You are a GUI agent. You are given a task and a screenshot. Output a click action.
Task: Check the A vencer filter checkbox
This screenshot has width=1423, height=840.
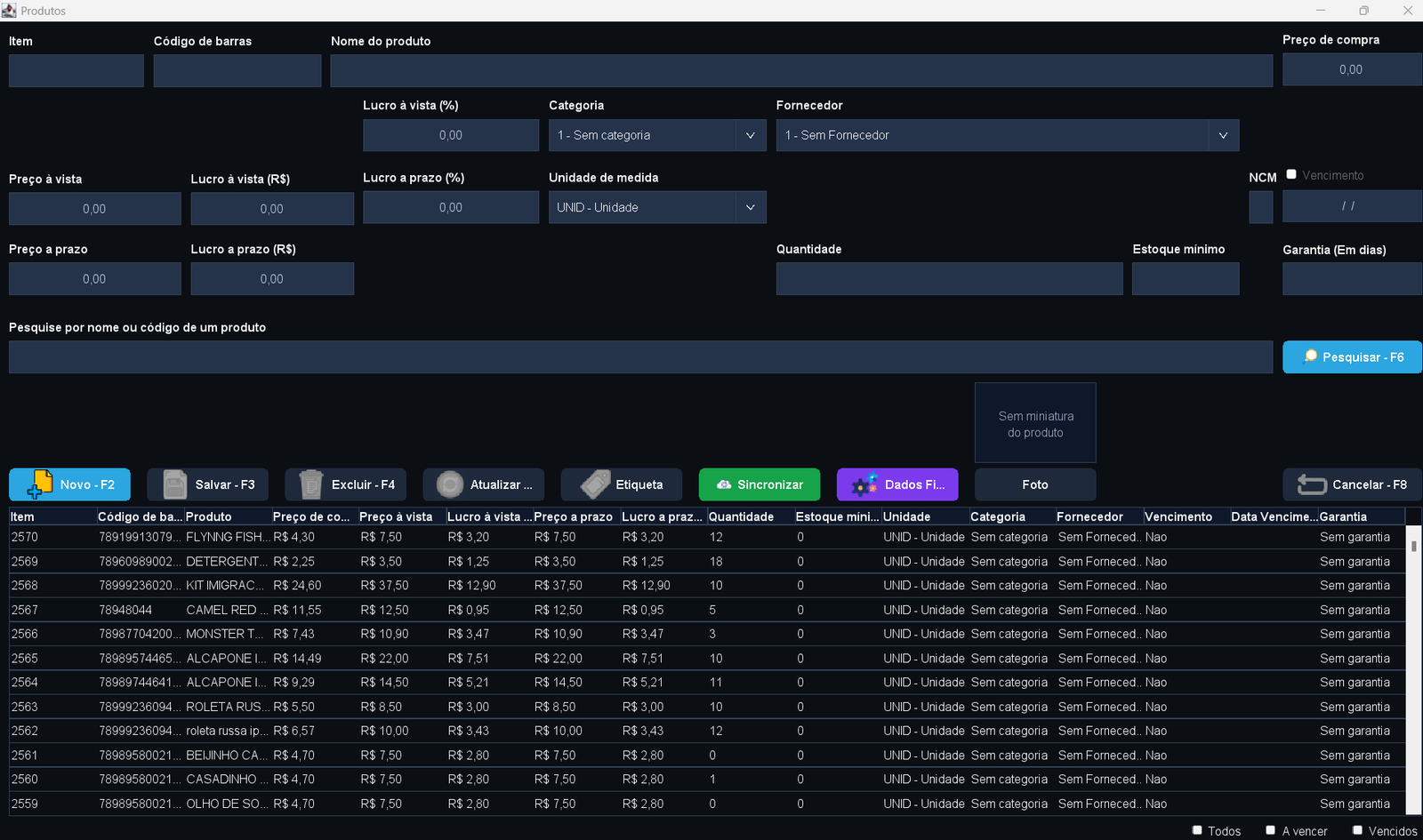[x=1270, y=829]
